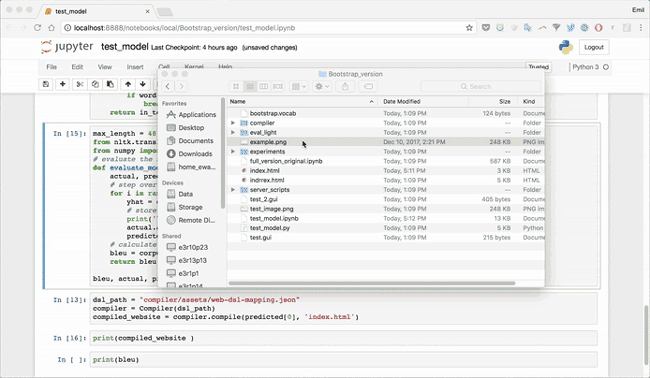650x378 pixels.
Task: Sort Finder list by Size
Action: click(504, 102)
